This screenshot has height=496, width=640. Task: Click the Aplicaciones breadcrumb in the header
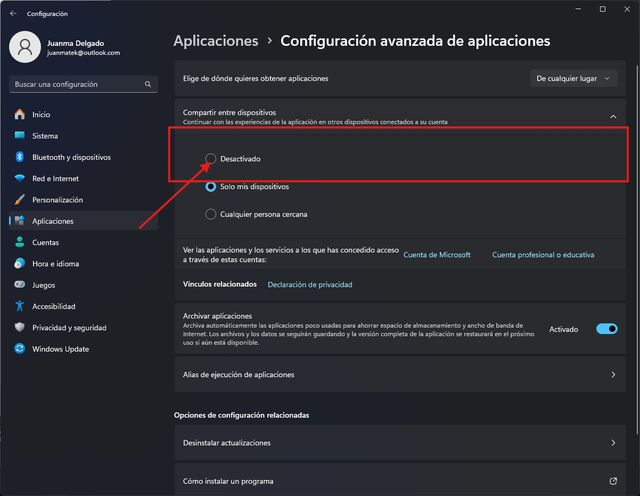click(216, 41)
